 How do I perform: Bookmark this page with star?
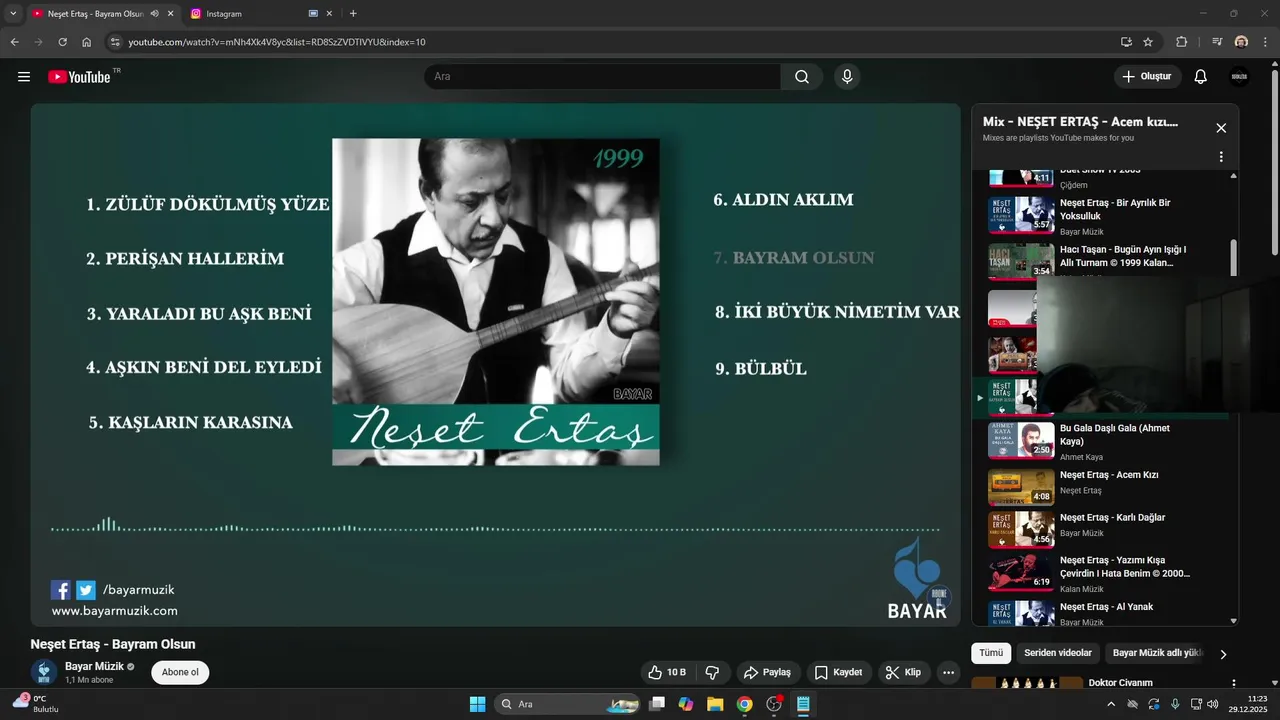pos(1148,42)
